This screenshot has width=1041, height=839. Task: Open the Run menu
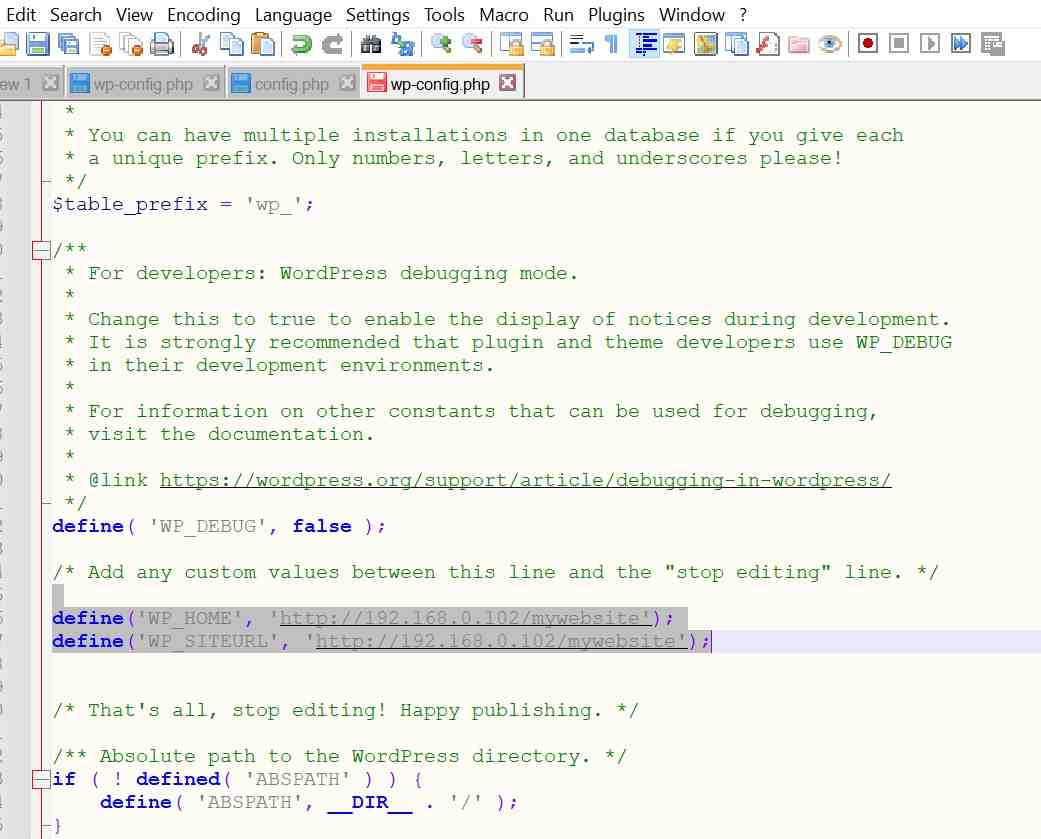click(x=558, y=14)
